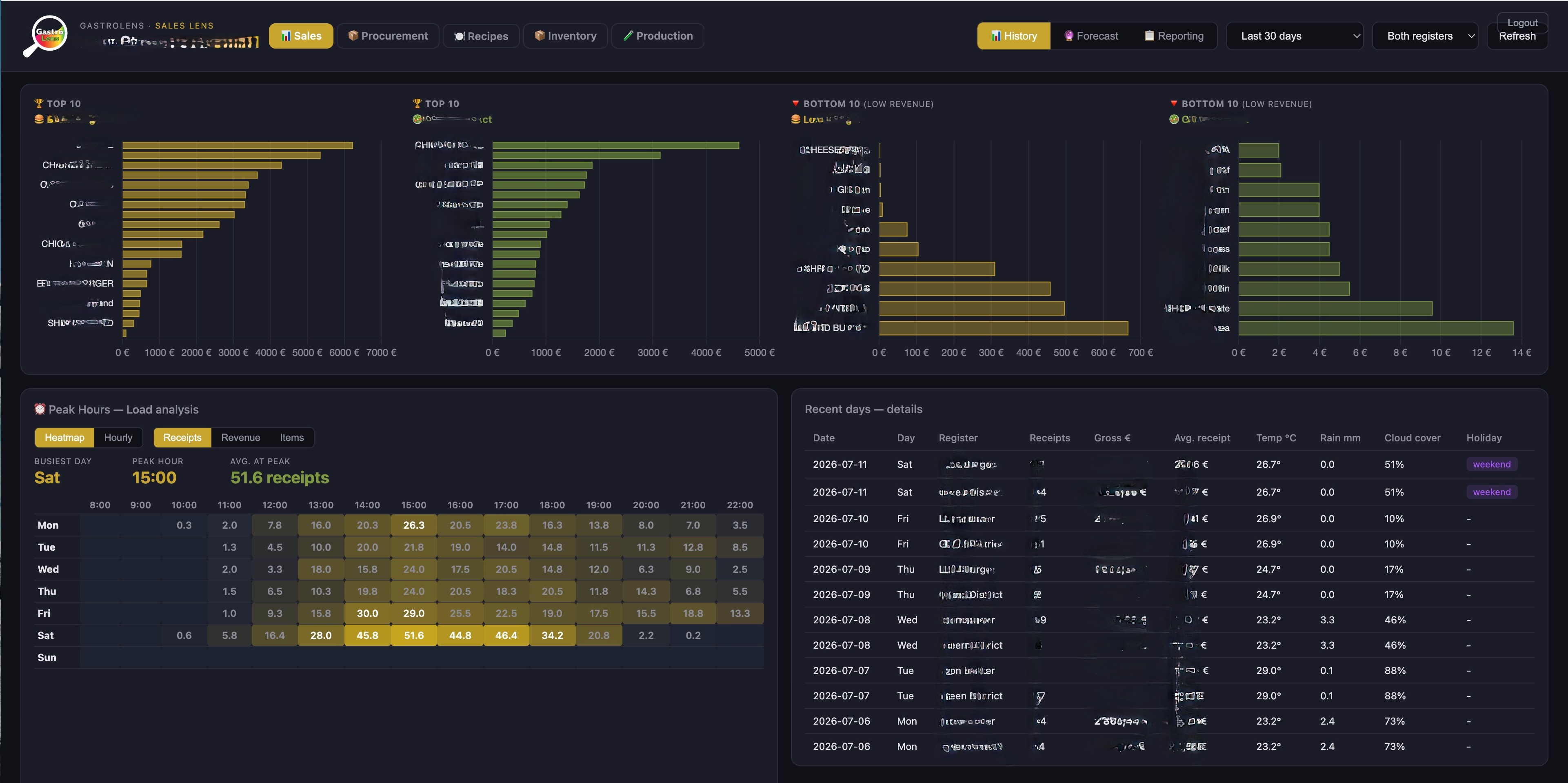1568x783 pixels.
Task: Open the Last 30 days dropdown
Action: [x=1294, y=36]
